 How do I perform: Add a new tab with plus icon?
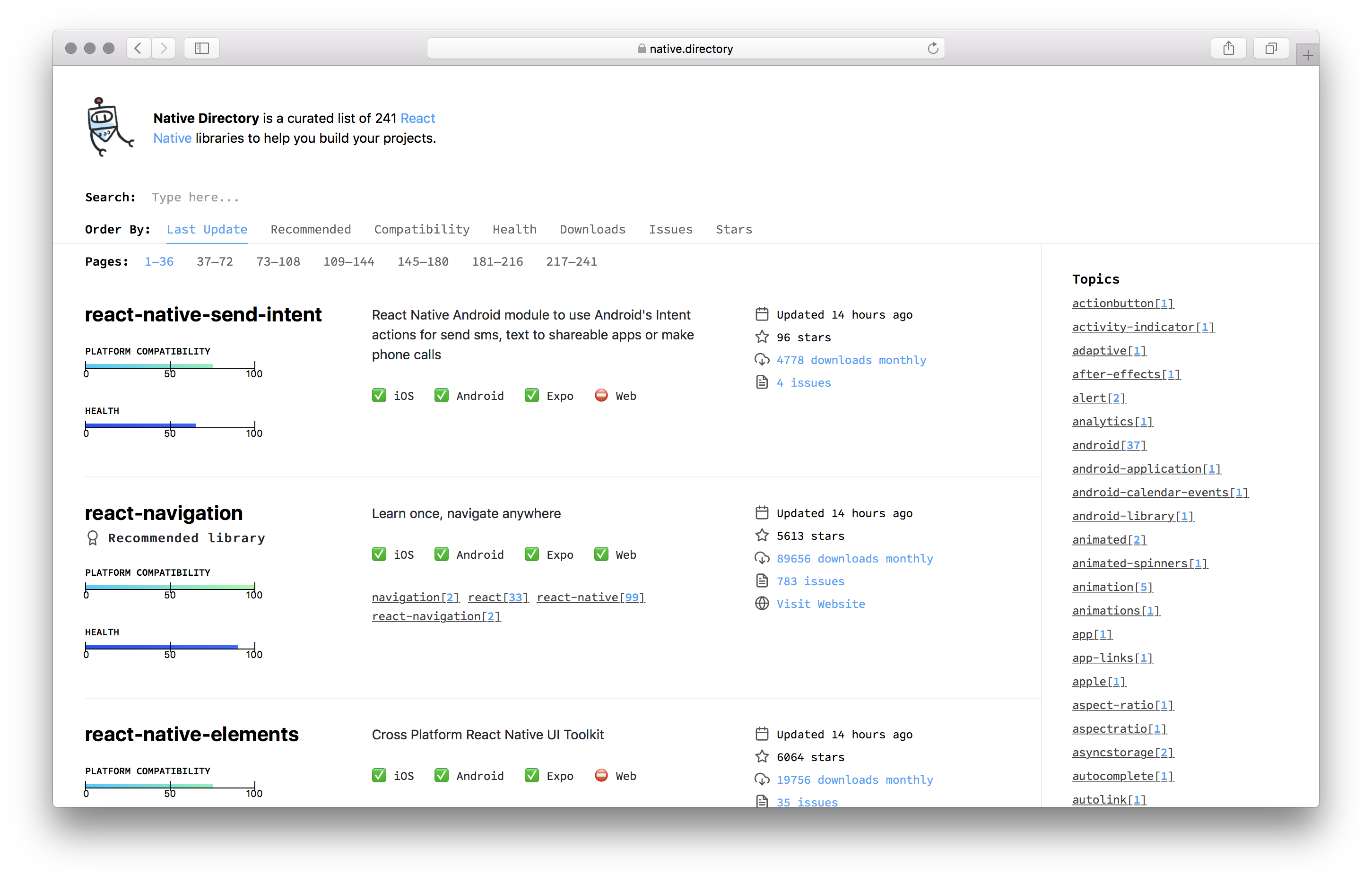click(x=1307, y=56)
